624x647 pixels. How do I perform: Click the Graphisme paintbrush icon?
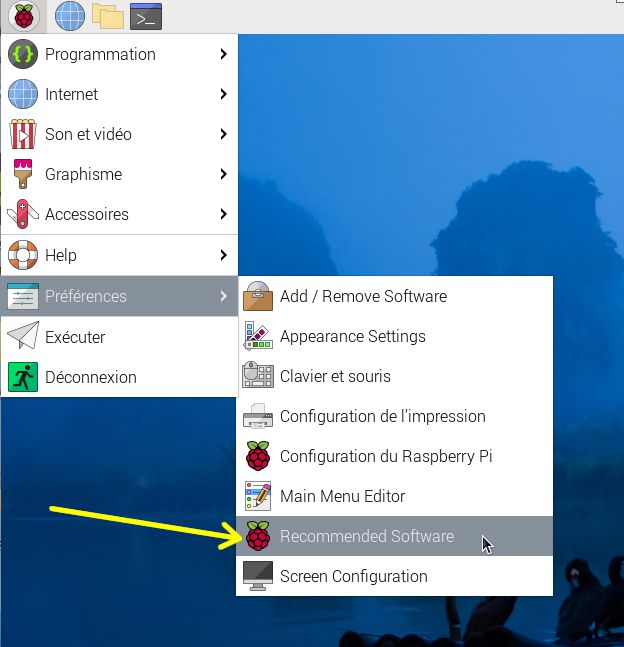pos(23,174)
